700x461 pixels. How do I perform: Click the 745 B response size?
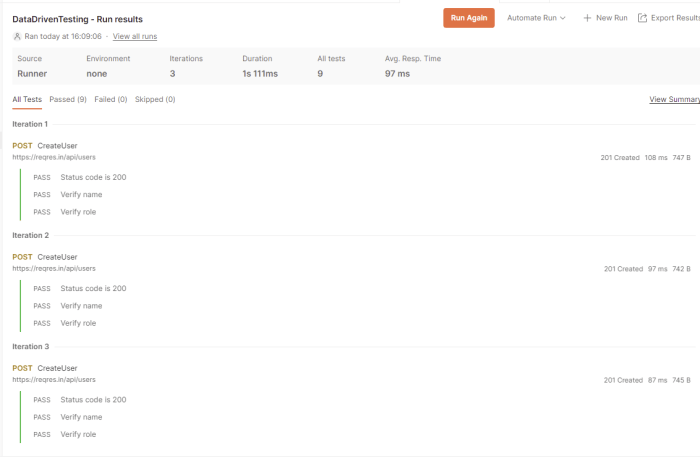pyautogui.click(x=681, y=380)
